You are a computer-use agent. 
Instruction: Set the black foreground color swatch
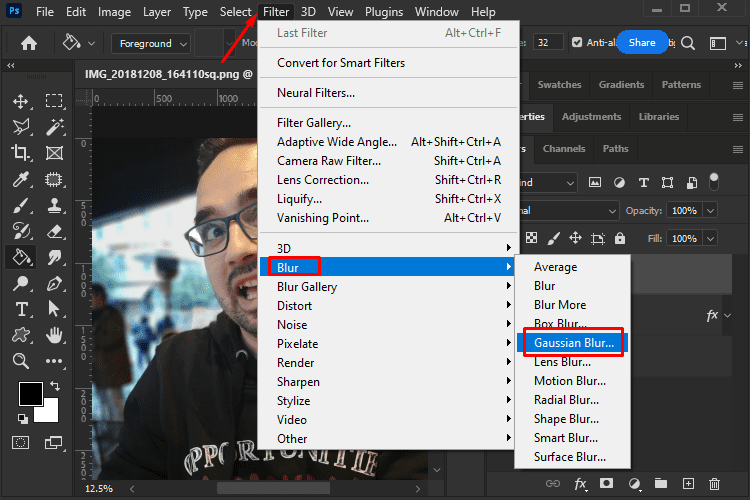[x=31, y=393]
